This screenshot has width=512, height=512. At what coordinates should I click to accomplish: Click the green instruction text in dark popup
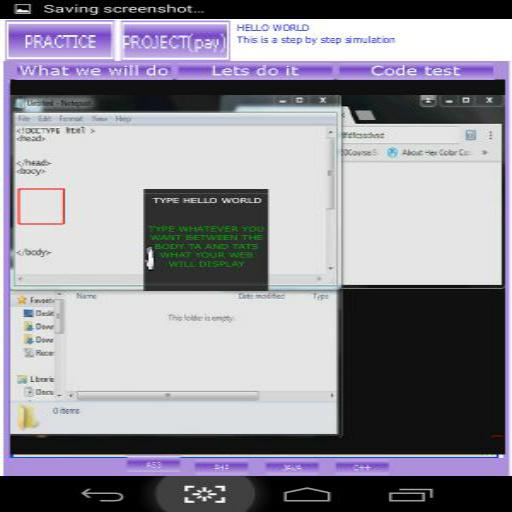tap(206, 246)
